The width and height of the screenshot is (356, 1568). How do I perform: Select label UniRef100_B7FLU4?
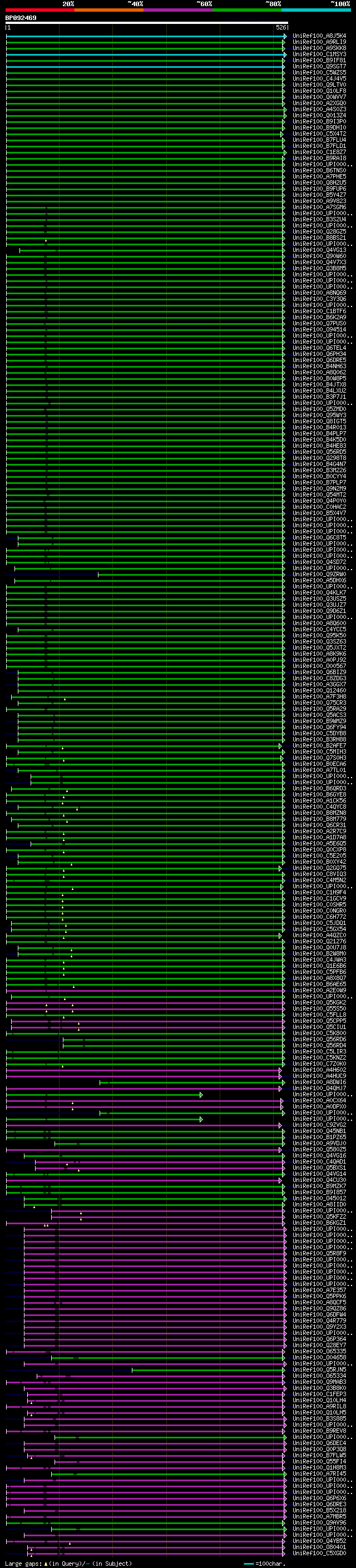coord(319,140)
